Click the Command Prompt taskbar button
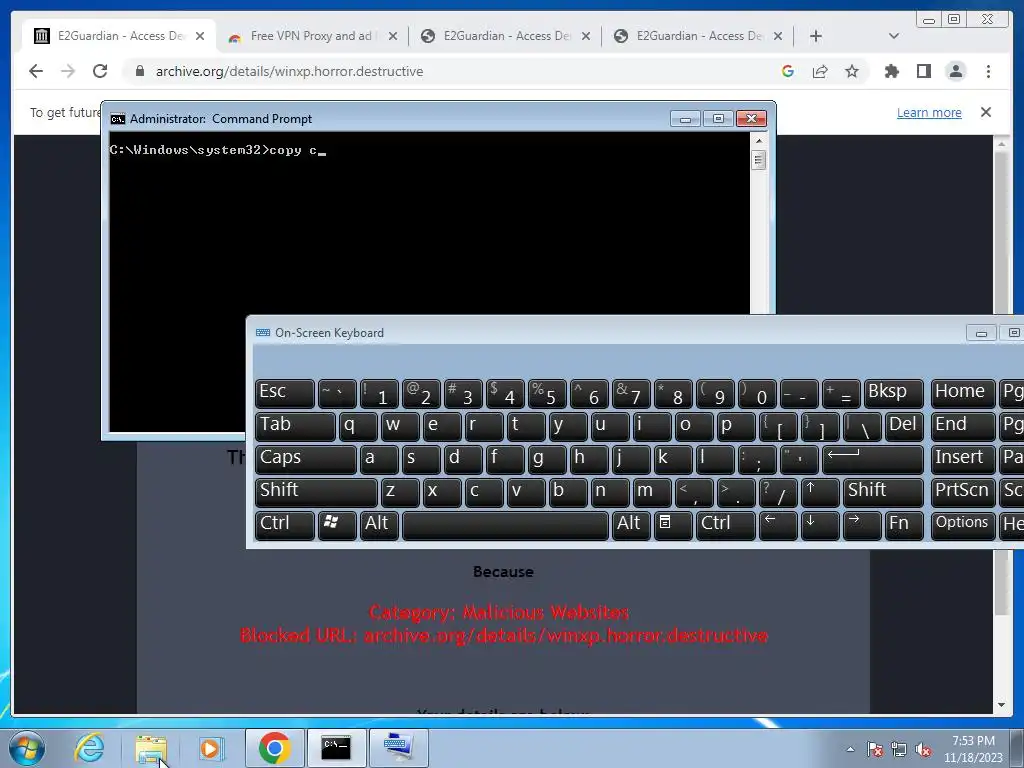The height and width of the screenshot is (768, 1024). pos(336,748)
